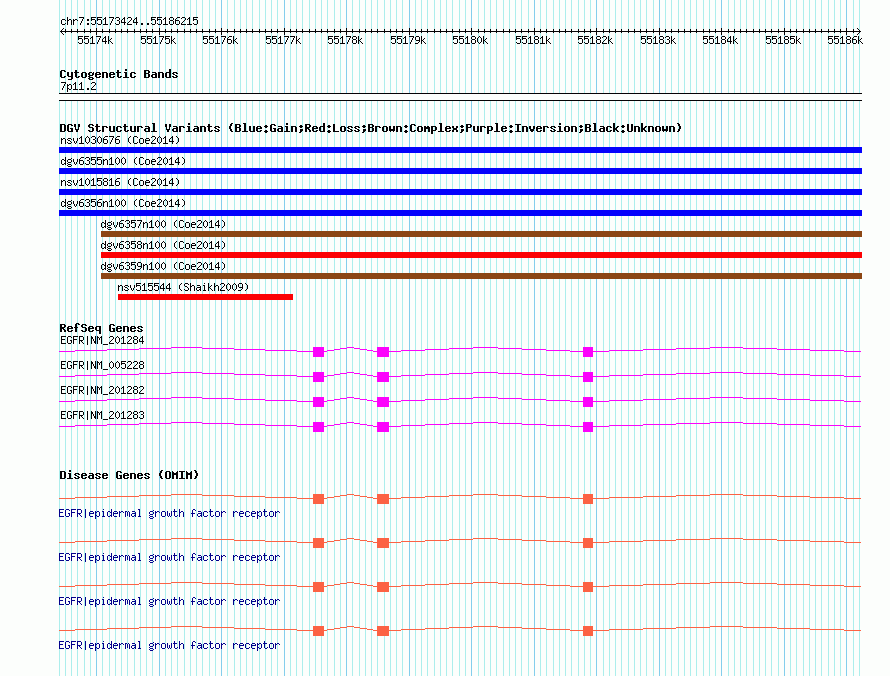Open variant label dgv6358n100 (Coe2014)
Viewport: 890px width, 676px height.
[x=163, y=245]
